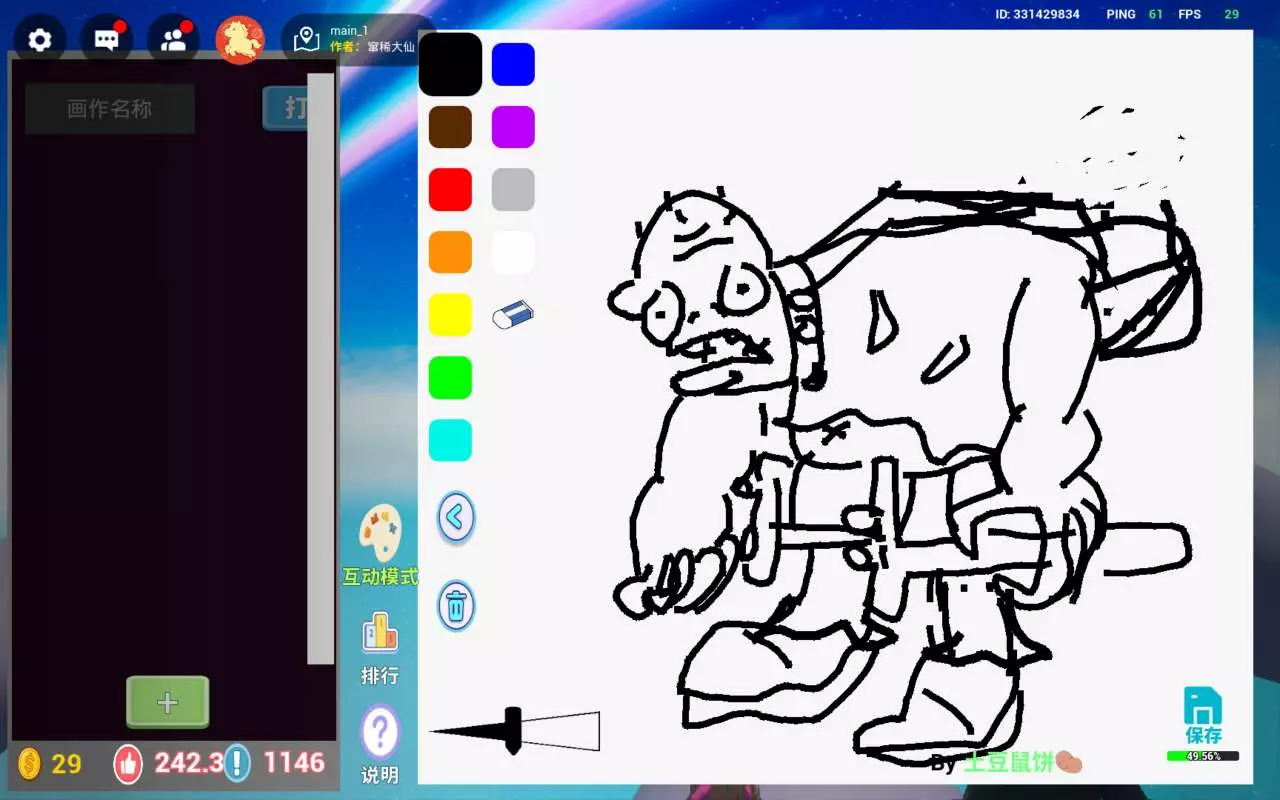
Task: Open the 排行 ranking leaderboard
Action: 380,649
